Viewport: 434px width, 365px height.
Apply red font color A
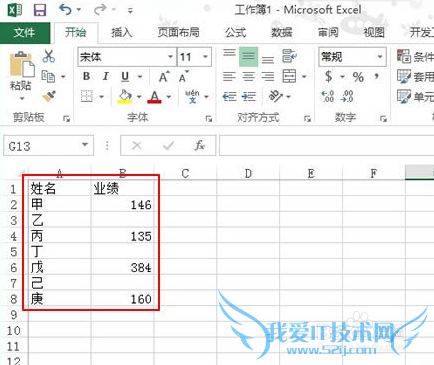pos(154,97)
